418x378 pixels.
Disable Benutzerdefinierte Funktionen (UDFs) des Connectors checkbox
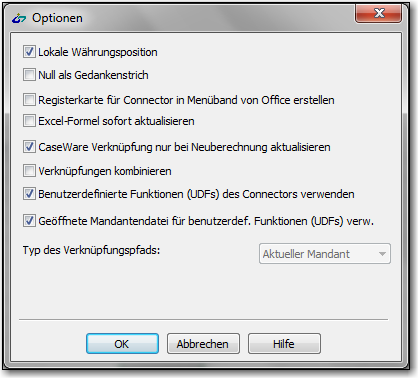29,194
